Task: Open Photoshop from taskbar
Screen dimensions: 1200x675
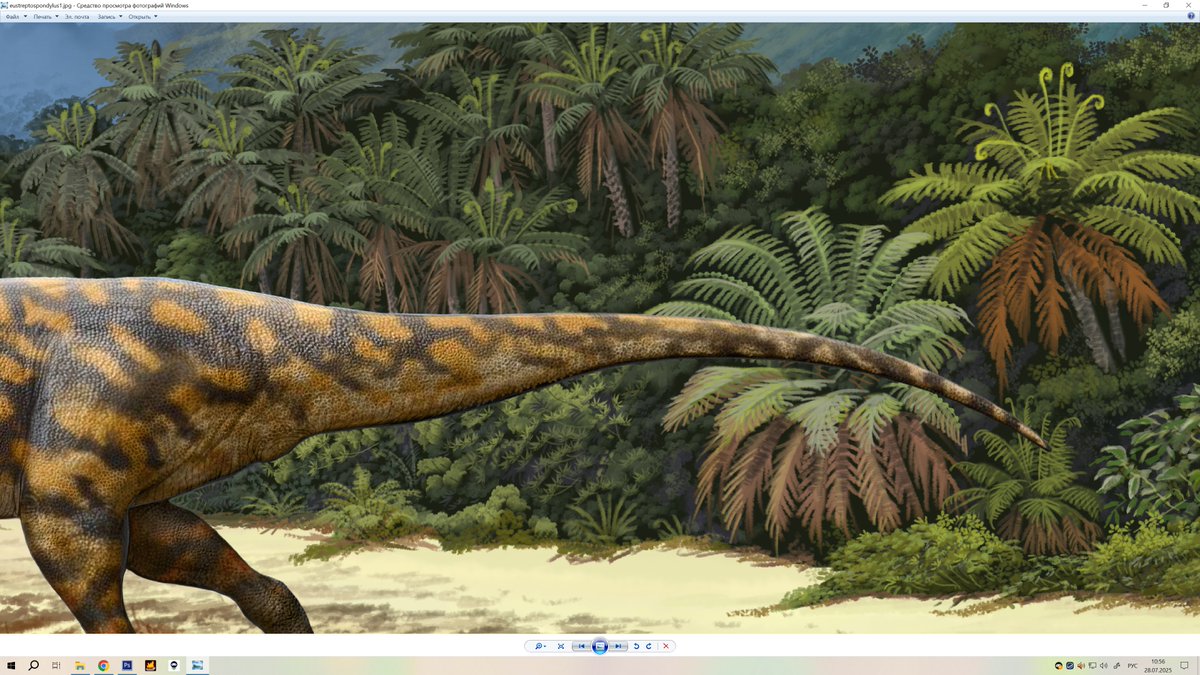Action: click(127, 665)
